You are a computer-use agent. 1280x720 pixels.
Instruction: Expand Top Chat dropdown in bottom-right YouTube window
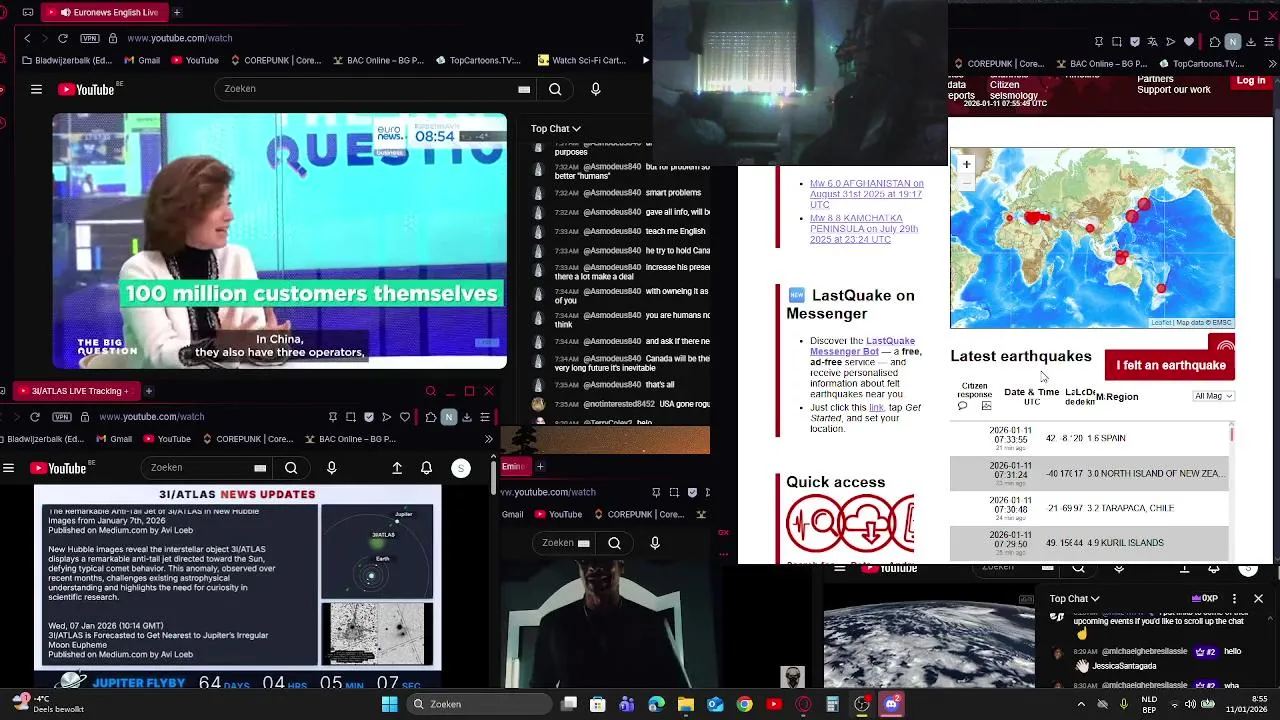point(1075,599)
